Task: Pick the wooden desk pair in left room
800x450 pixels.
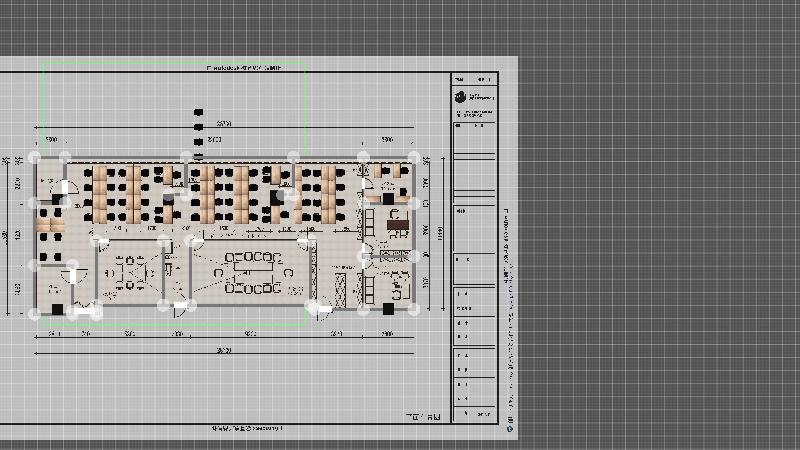Action: click(x=50, y=225)
